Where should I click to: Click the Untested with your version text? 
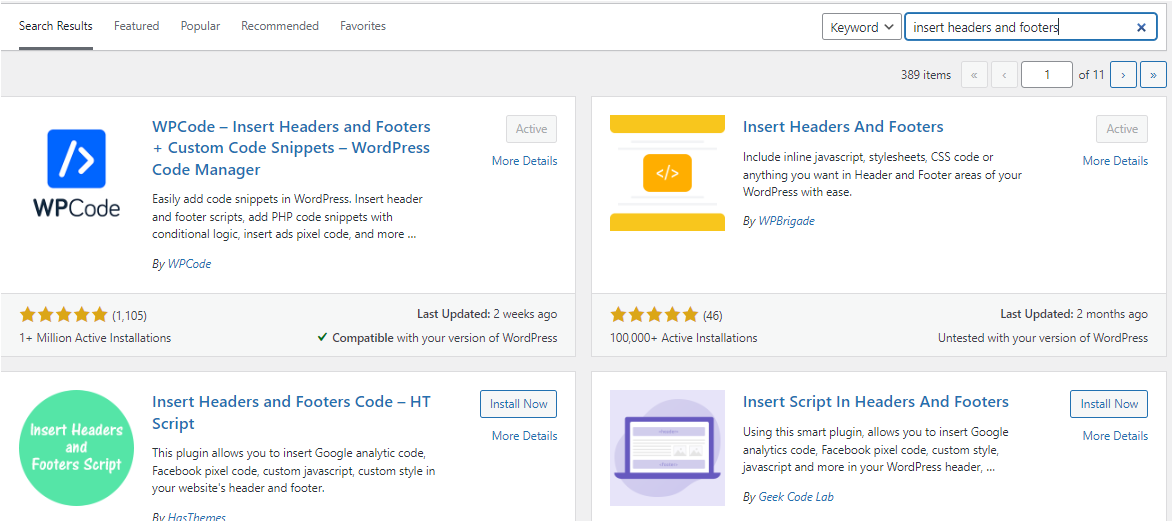coord(1043,338)
